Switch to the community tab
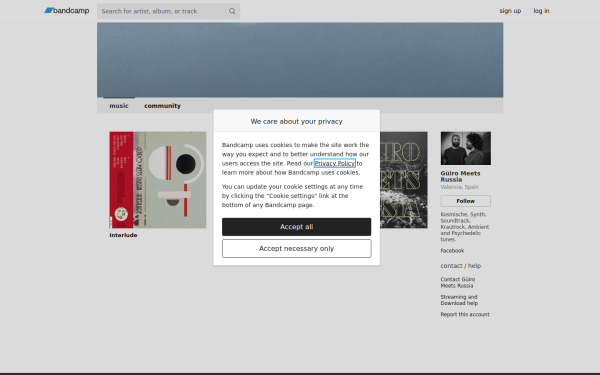Image resolution: width=600 pixels, height=375 pixels. 162,106
